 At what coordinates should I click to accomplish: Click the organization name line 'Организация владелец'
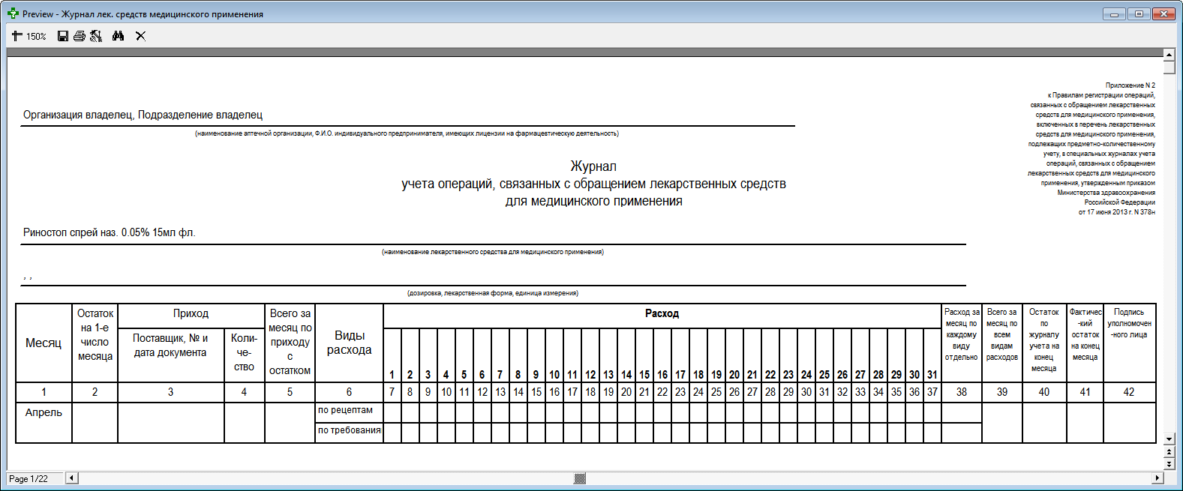click(x=76, y=115)
